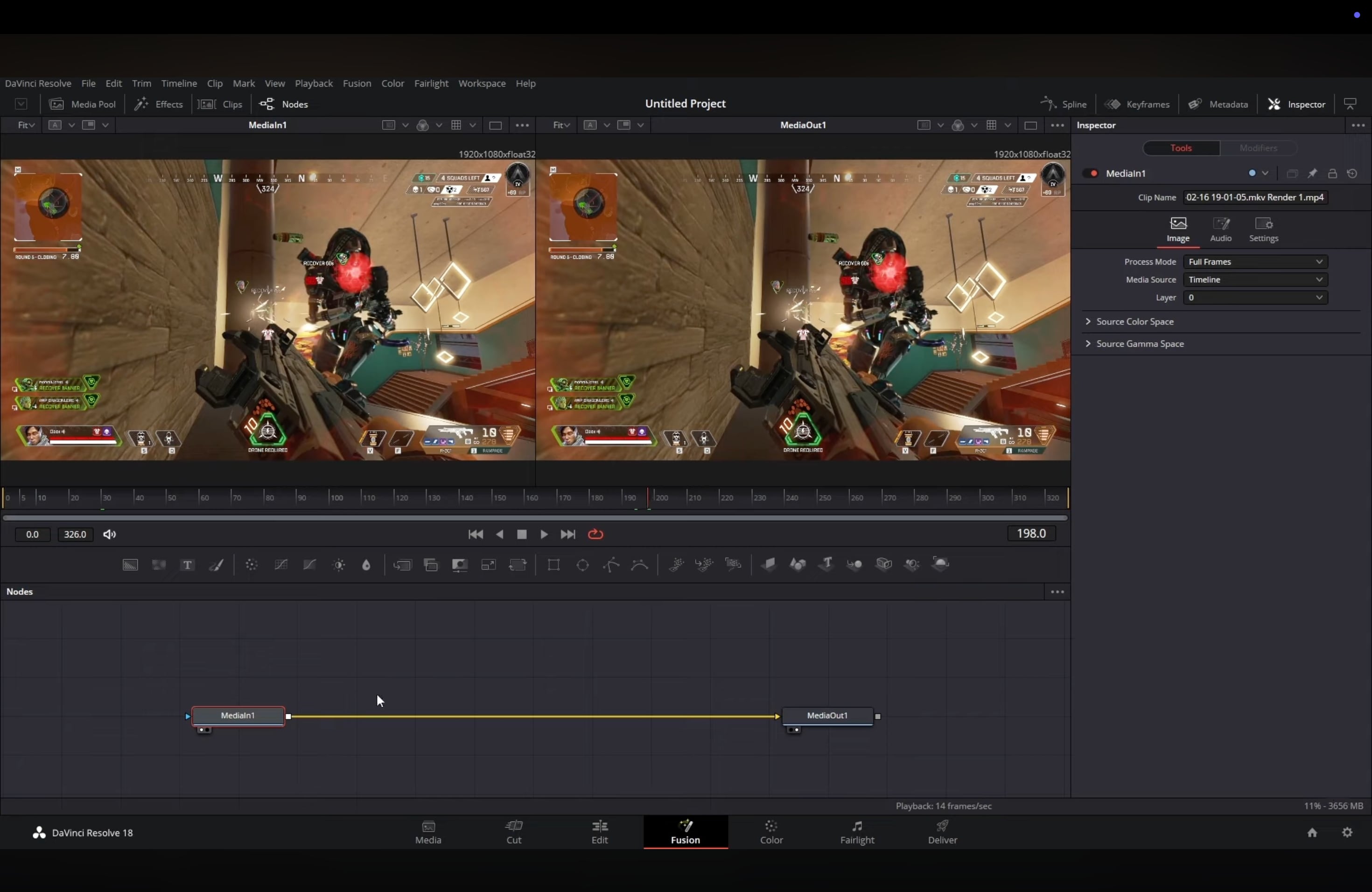
Task: Toggle loop playback button
Action: pos(595,535)
